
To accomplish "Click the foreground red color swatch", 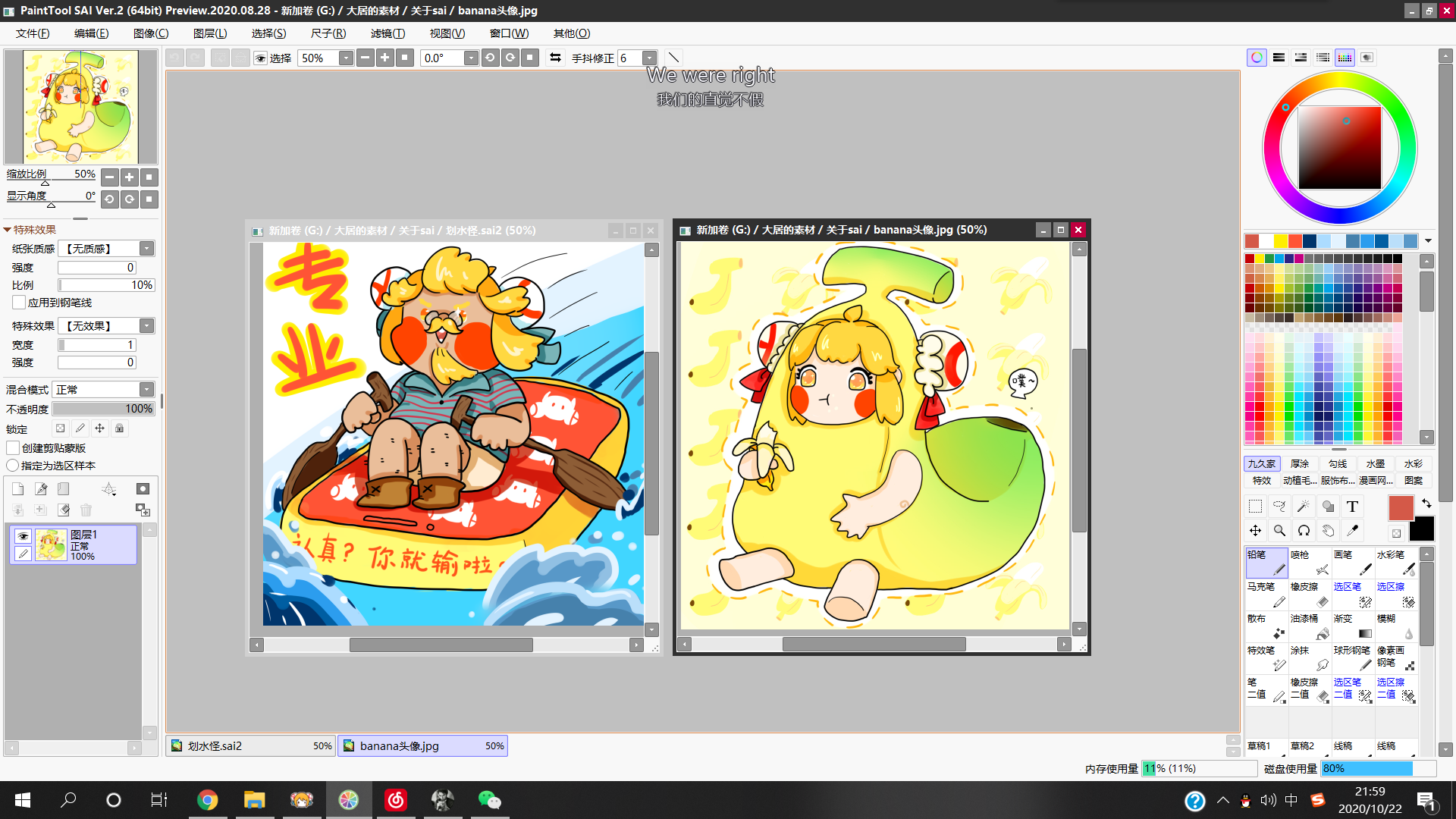I will [1401, 508].
